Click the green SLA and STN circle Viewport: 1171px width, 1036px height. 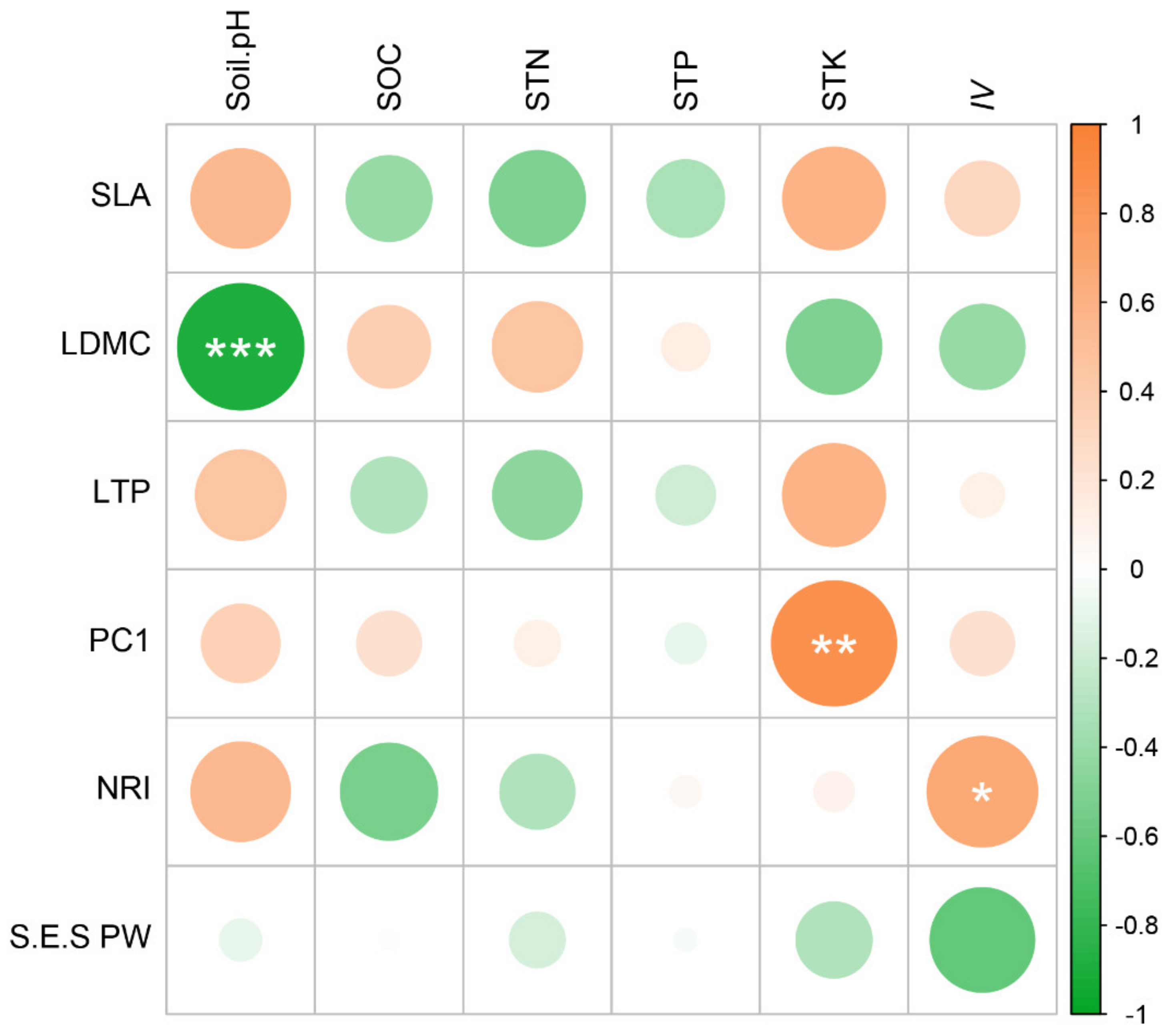tap(537, 198)
